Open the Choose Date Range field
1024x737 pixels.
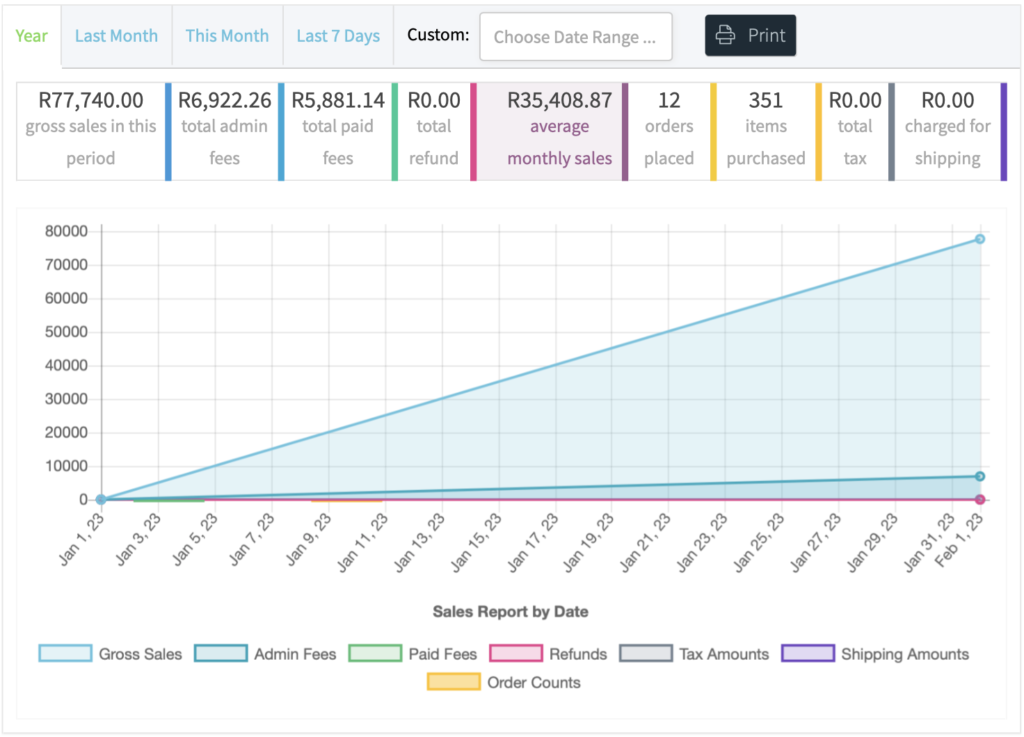coord(576,37)
